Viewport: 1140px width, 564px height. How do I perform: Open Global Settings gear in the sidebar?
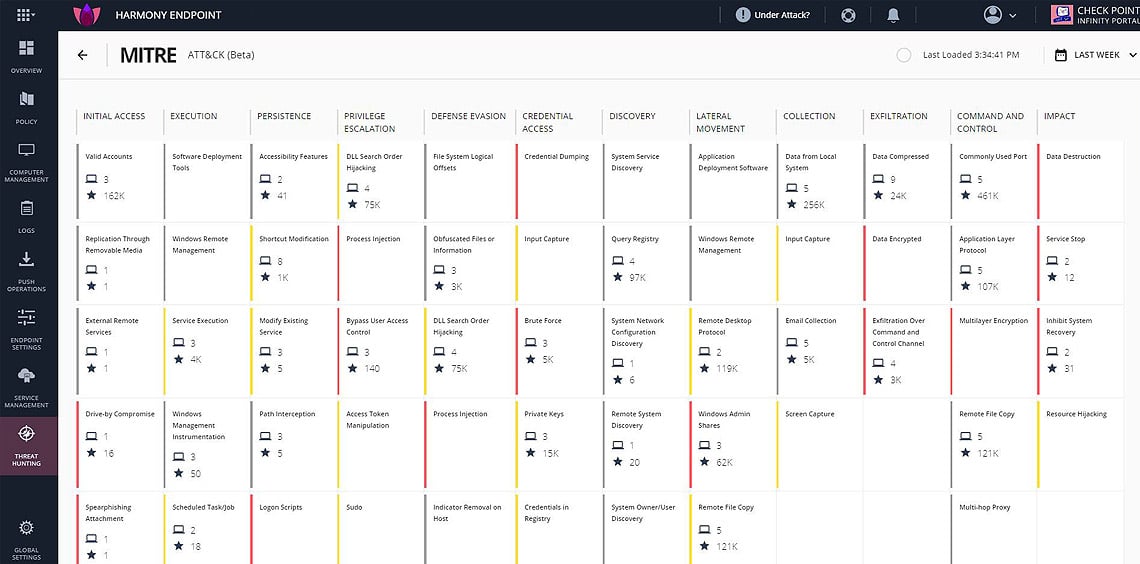[x=26, y=539]
